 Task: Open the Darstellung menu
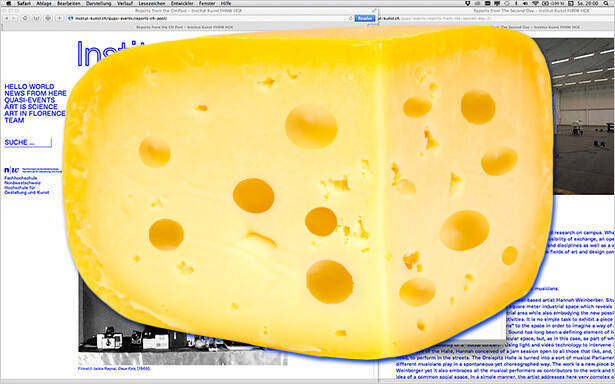coord(98,3)
